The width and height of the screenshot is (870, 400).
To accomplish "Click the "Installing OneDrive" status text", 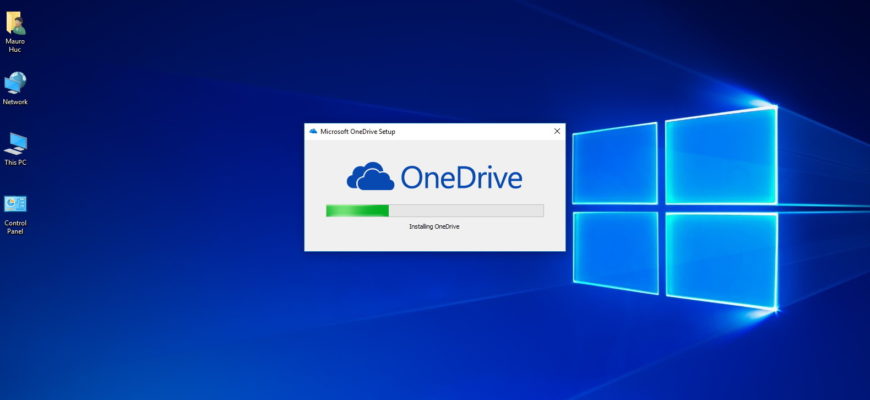I will [x=434, y=227].
